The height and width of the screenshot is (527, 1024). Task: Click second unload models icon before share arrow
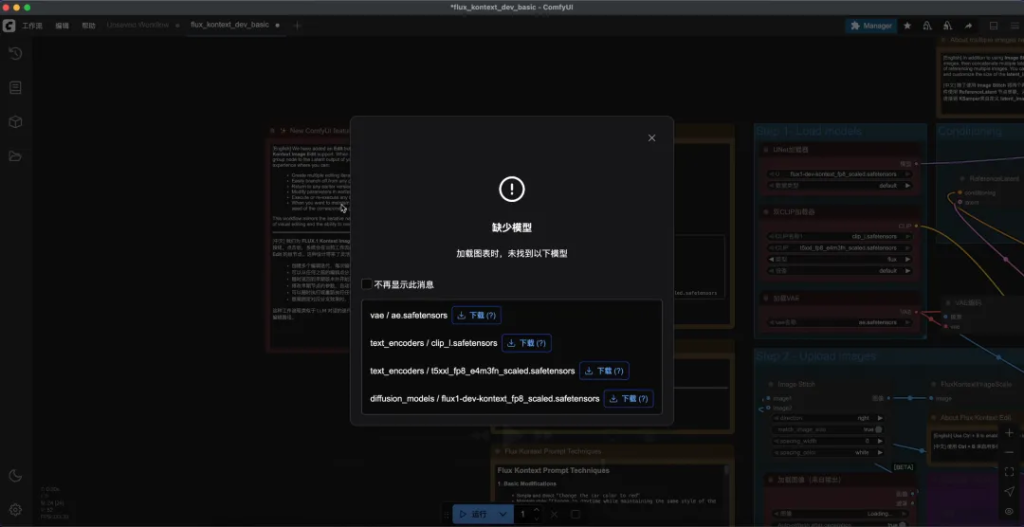948,25
